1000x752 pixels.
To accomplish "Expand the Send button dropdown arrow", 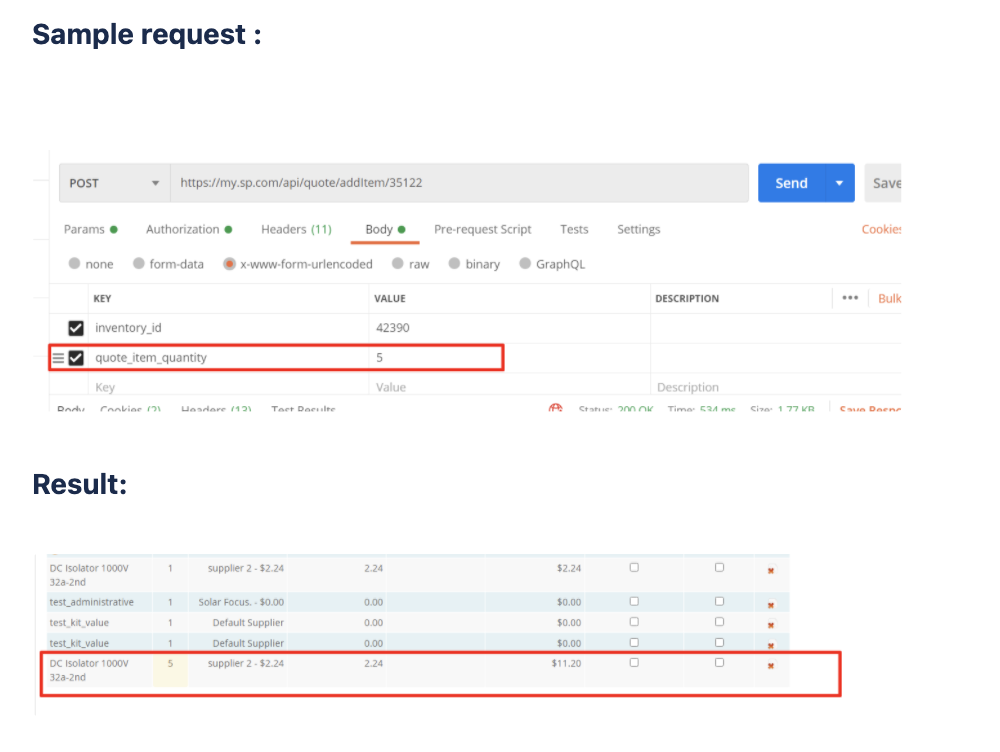I will 839,183.
